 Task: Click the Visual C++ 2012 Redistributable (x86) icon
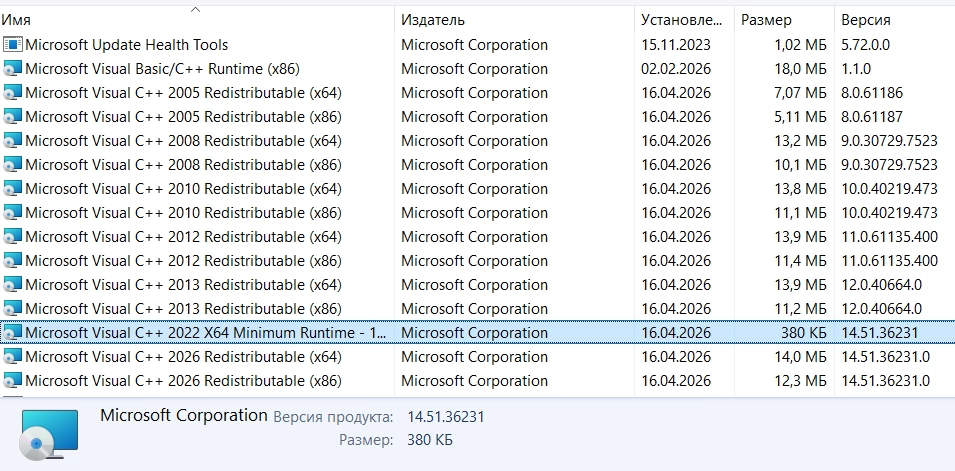13,261
